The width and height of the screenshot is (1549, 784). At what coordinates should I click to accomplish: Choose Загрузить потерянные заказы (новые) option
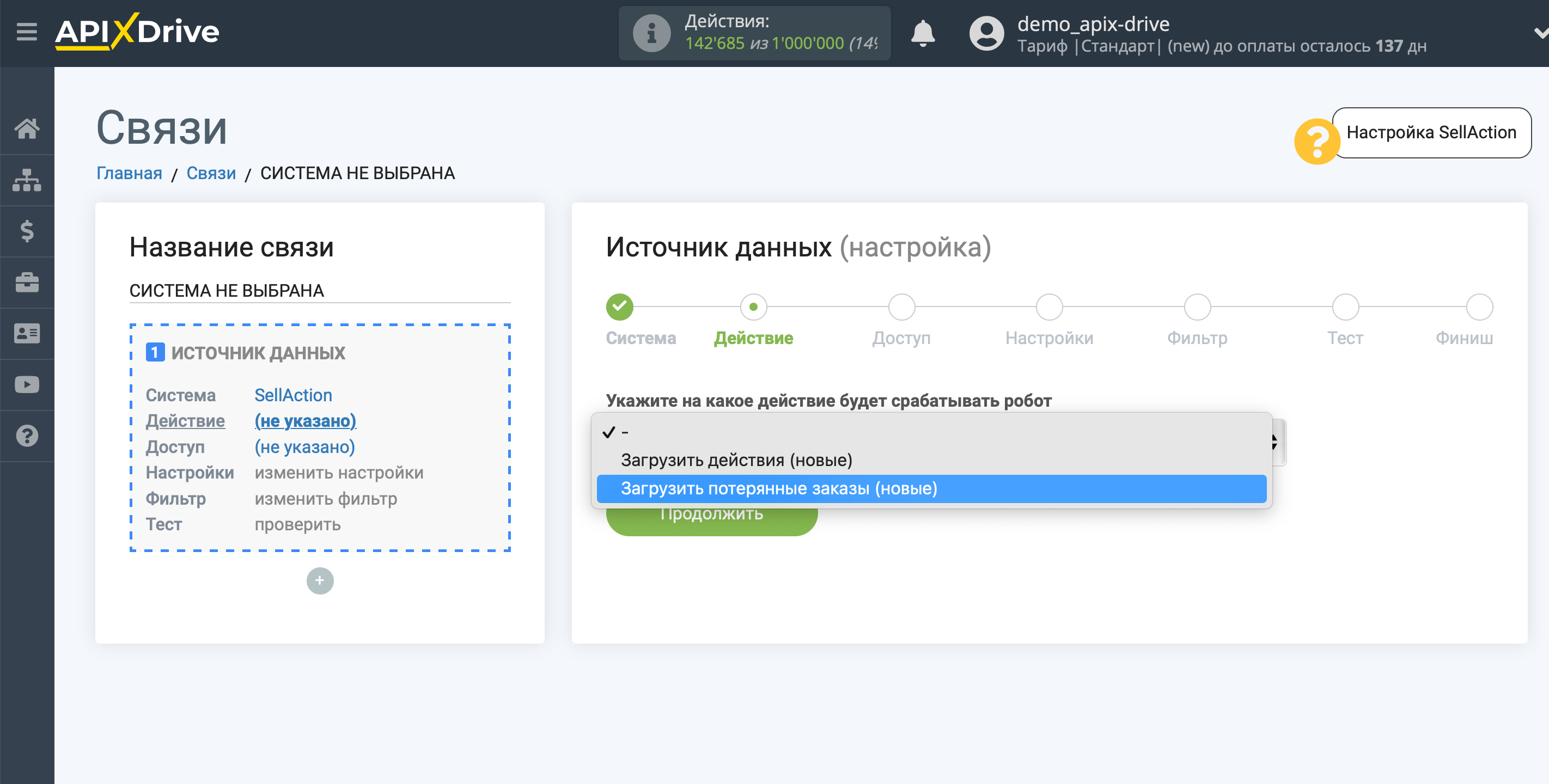(931, 488)
